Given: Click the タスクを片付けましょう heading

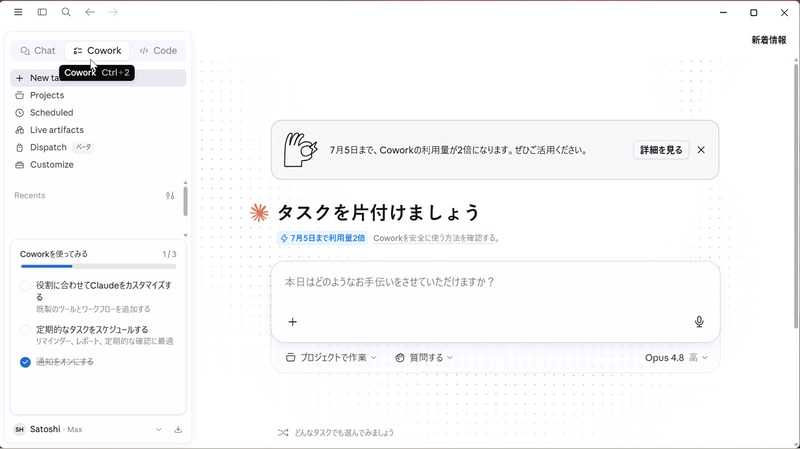Looking at the screenshot, I should click(378, 212).
